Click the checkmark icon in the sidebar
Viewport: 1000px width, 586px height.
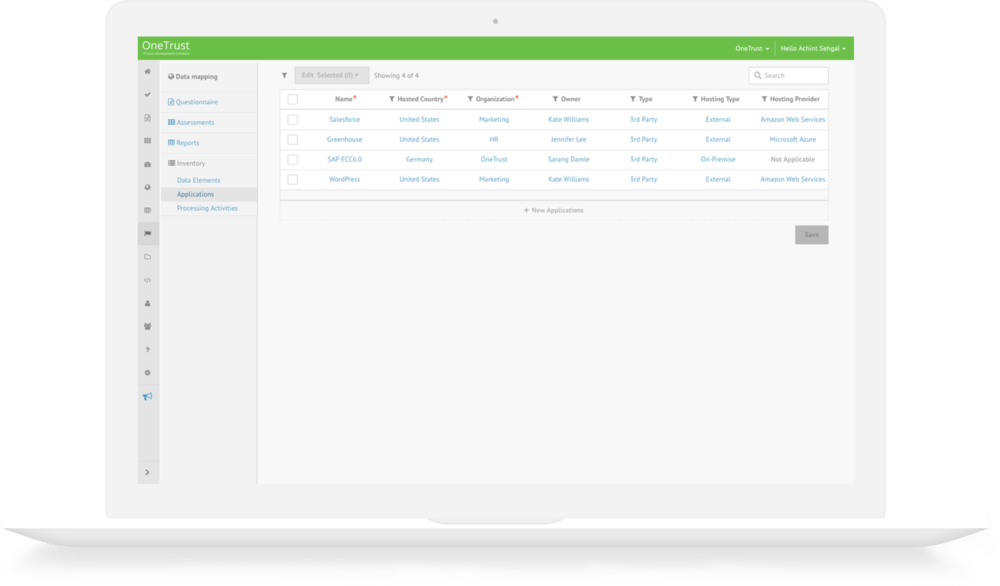pyautogui.click(x=147, y=94)
